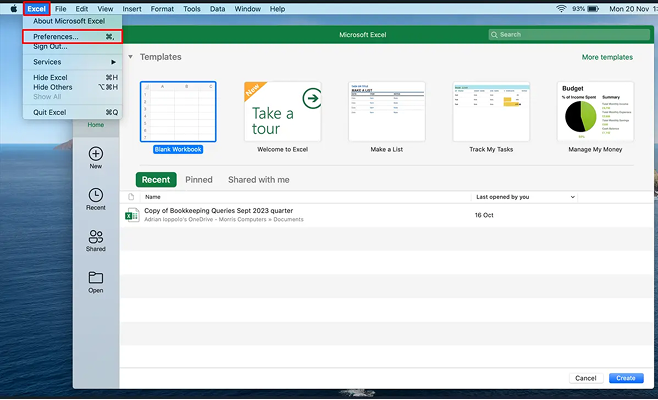658x400 pixels.
Task: Choose Hide Others menu item
Action: coord(72,87)
